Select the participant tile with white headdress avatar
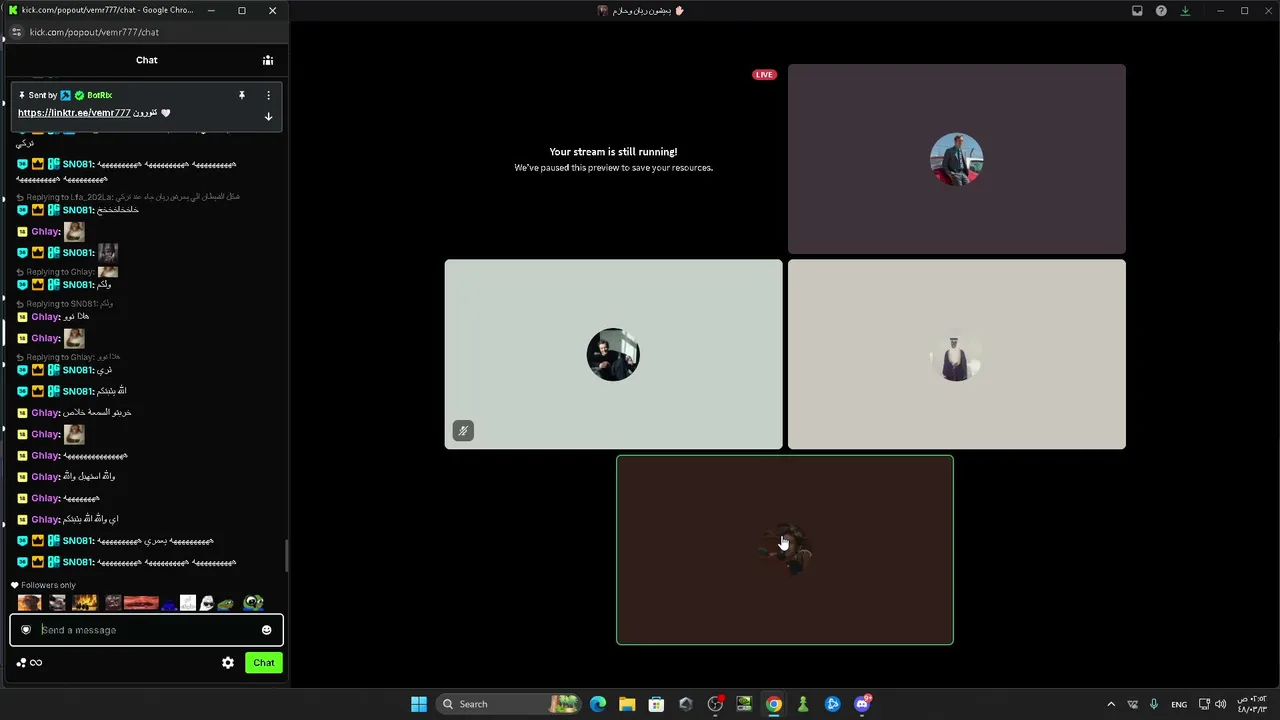1280x720 pixels. pyautogui.click(x=957, y=354)
